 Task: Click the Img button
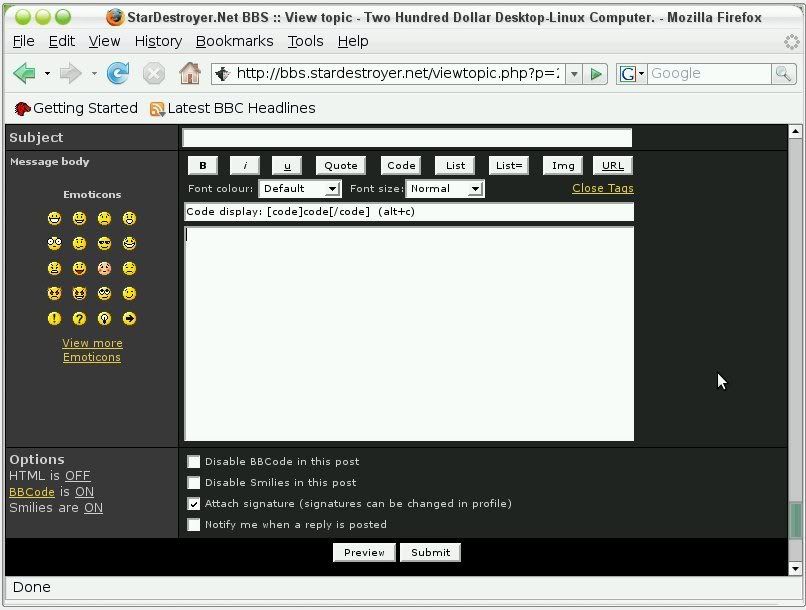pyautogui.click(x=563, y=165)
